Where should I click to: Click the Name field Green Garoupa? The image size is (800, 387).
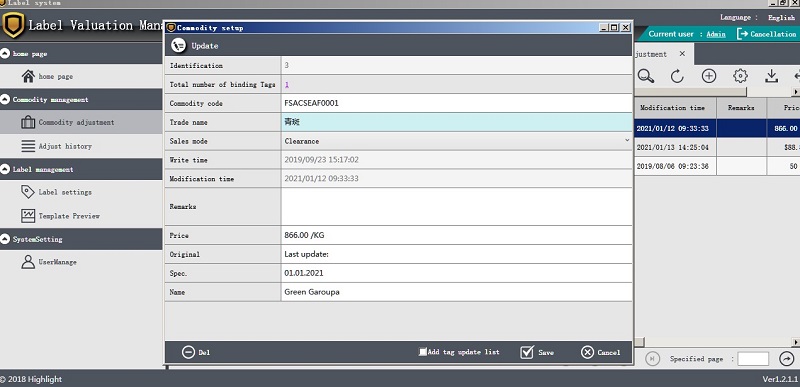click(457, 292)
